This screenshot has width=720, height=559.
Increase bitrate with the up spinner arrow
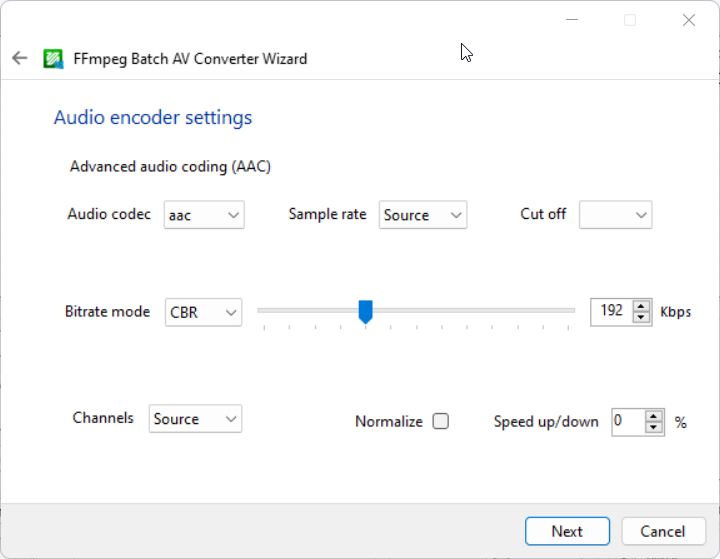(x=641, y=306)
